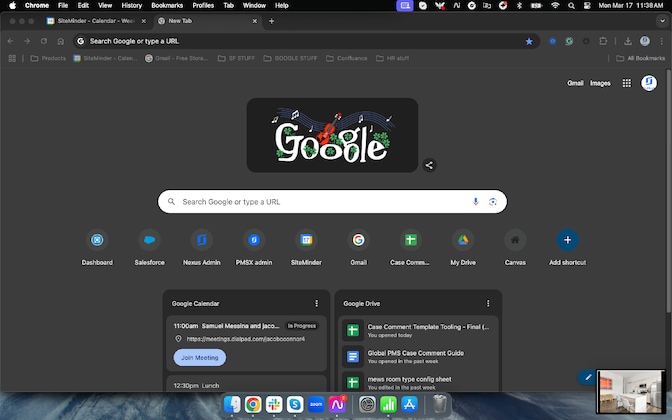The height and width of the screenshot is (420, 672).
Task: Open the HR stuff bookmarks folder
Action: point(393,58)
